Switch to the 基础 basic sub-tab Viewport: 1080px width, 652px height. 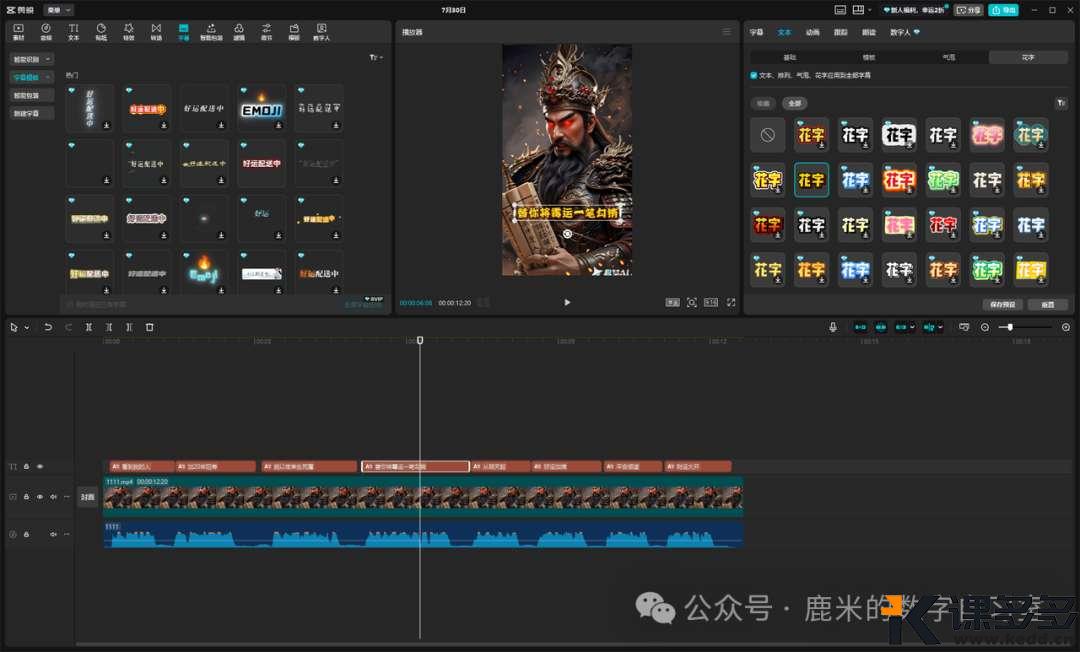pos(789,57)
